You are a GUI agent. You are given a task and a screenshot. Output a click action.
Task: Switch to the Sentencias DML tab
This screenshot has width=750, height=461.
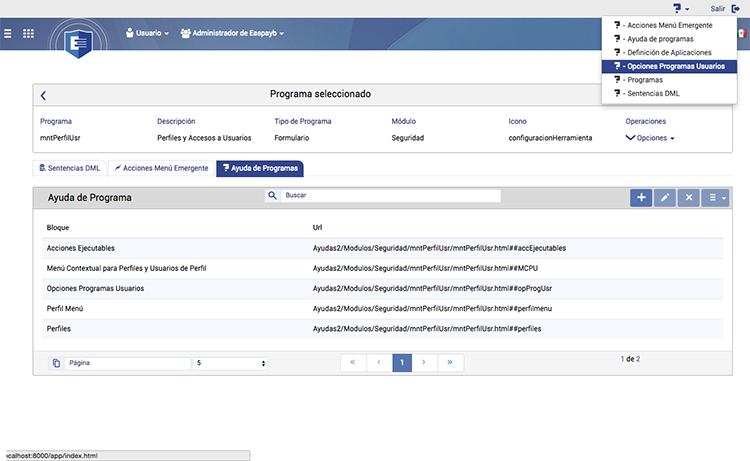click(x=70, y=168)
